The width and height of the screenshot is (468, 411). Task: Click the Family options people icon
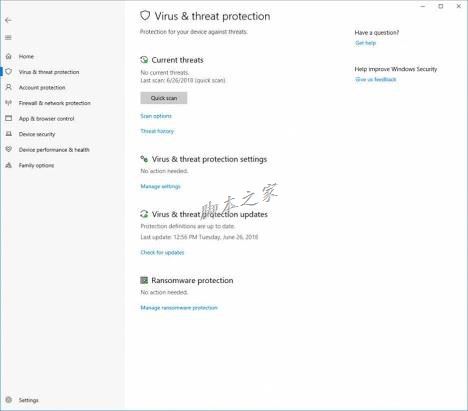pyautogui.click(x=9, y=165)
